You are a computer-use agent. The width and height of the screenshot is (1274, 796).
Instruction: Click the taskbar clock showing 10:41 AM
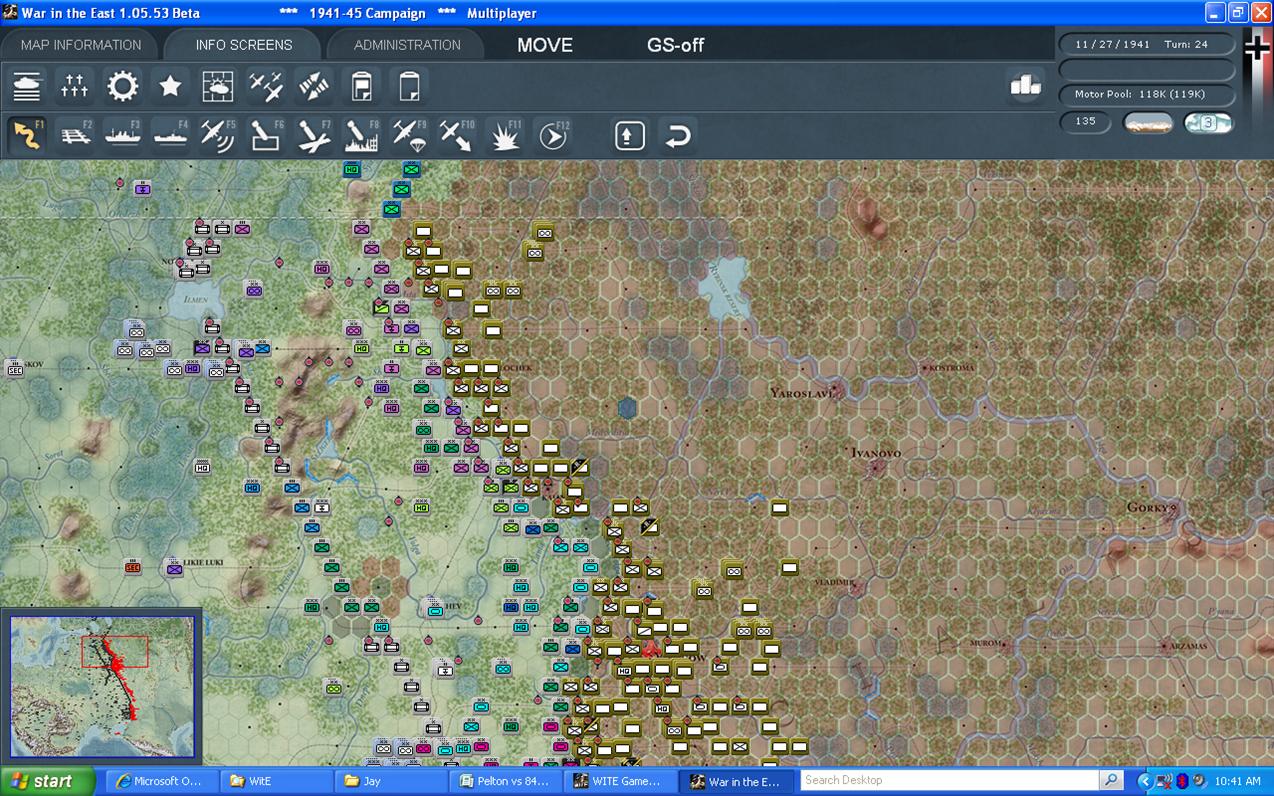[x=1238, y=781]
